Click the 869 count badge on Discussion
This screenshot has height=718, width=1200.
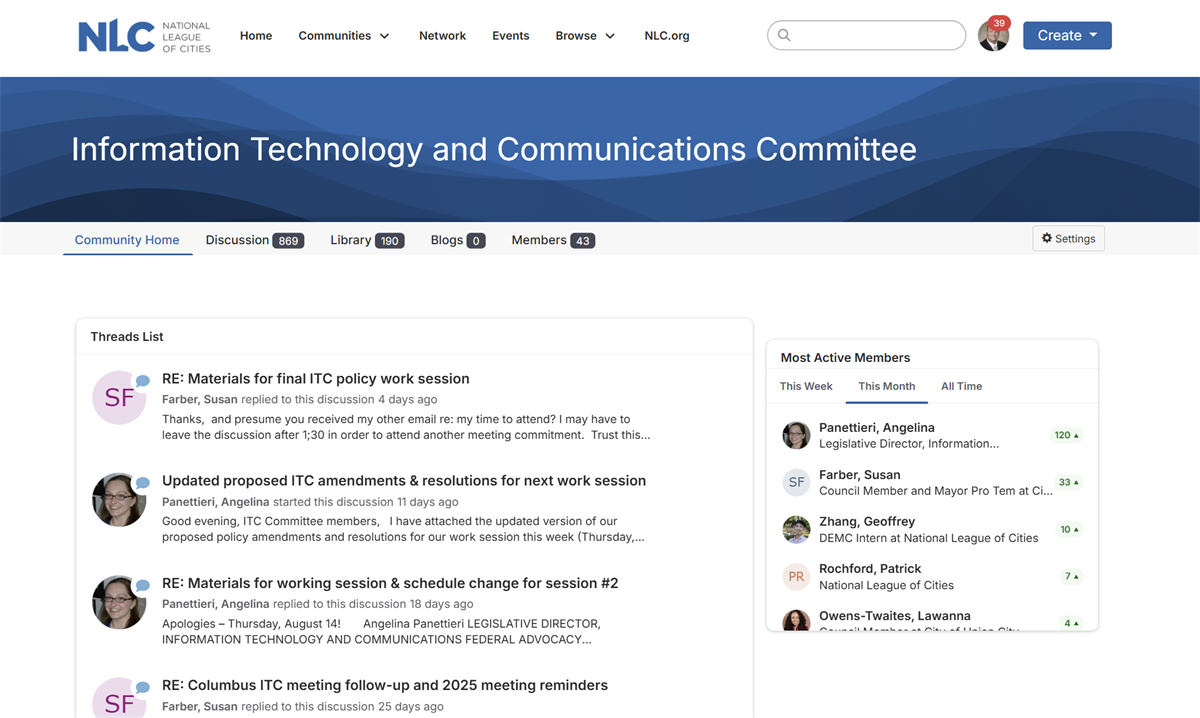(x=289, y=241)
